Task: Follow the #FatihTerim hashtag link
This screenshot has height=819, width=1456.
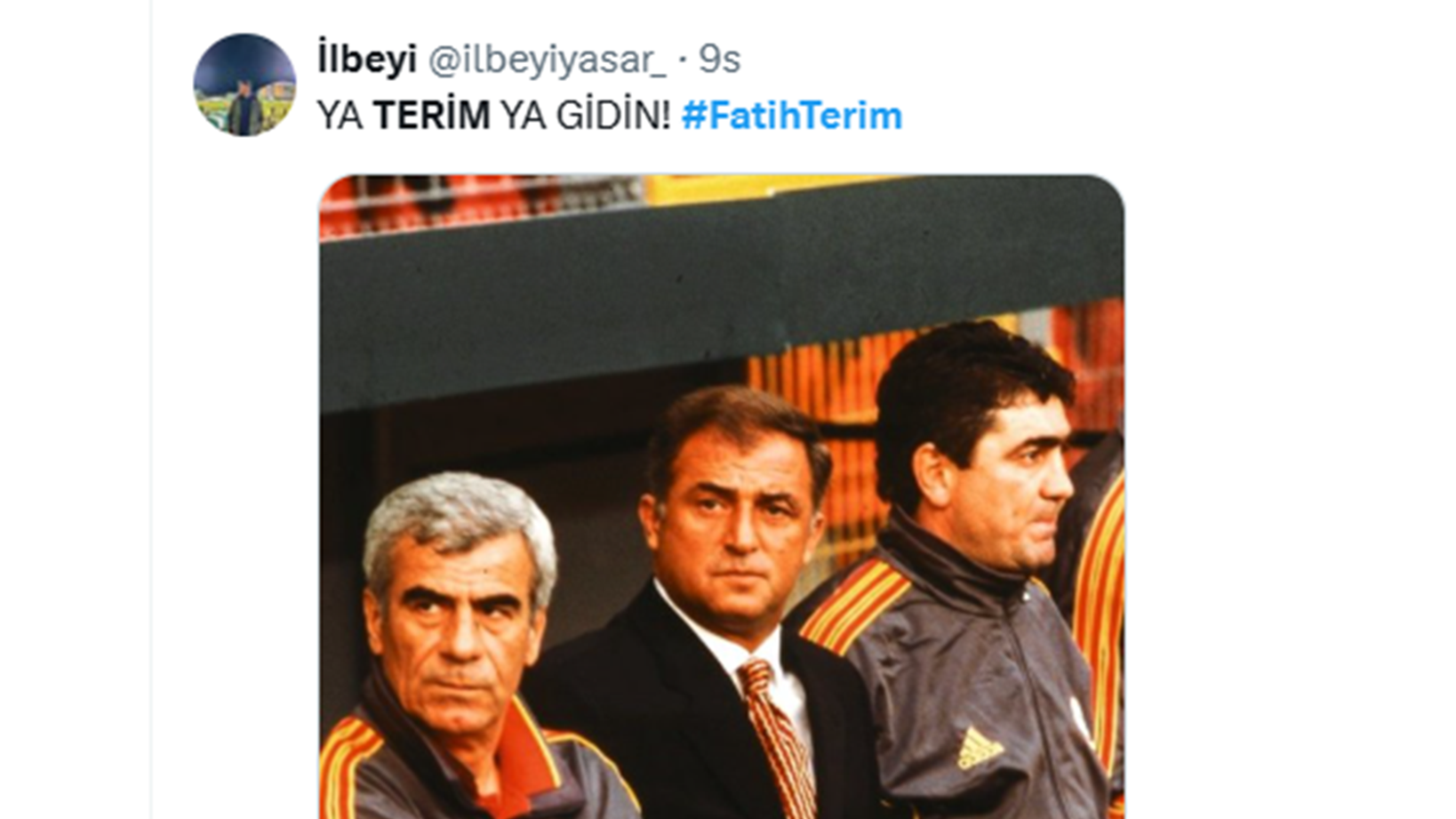Action: pyautogui.click(x=791, y=116)
